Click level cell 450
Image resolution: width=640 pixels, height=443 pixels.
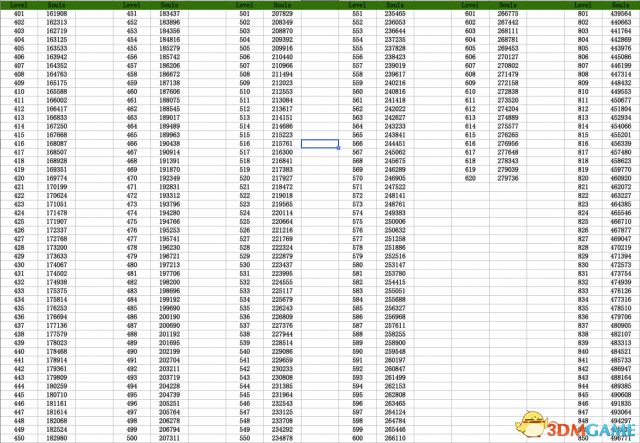tap(19, 438)
